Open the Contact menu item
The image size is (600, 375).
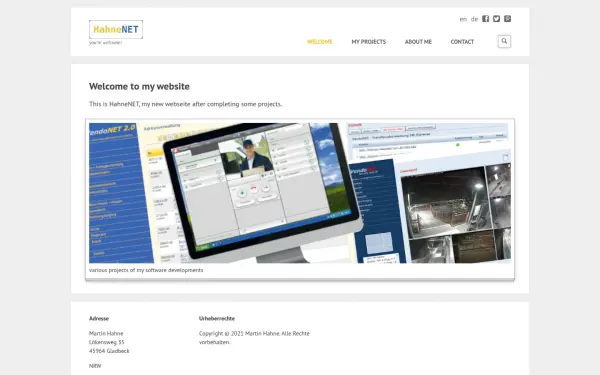tap(462, 42)
